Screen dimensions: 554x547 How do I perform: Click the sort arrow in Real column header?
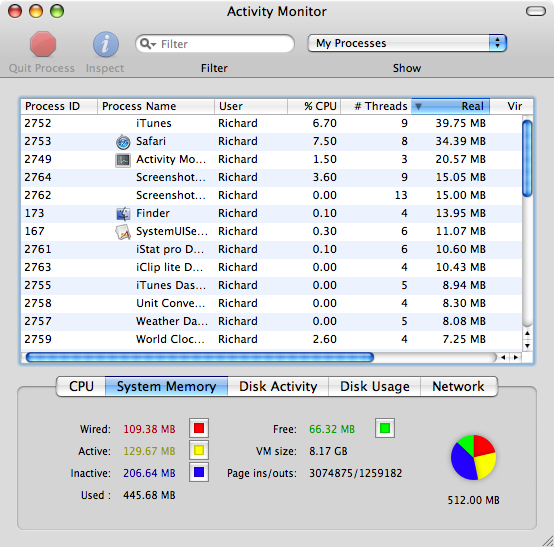click(x=418, y=106)
